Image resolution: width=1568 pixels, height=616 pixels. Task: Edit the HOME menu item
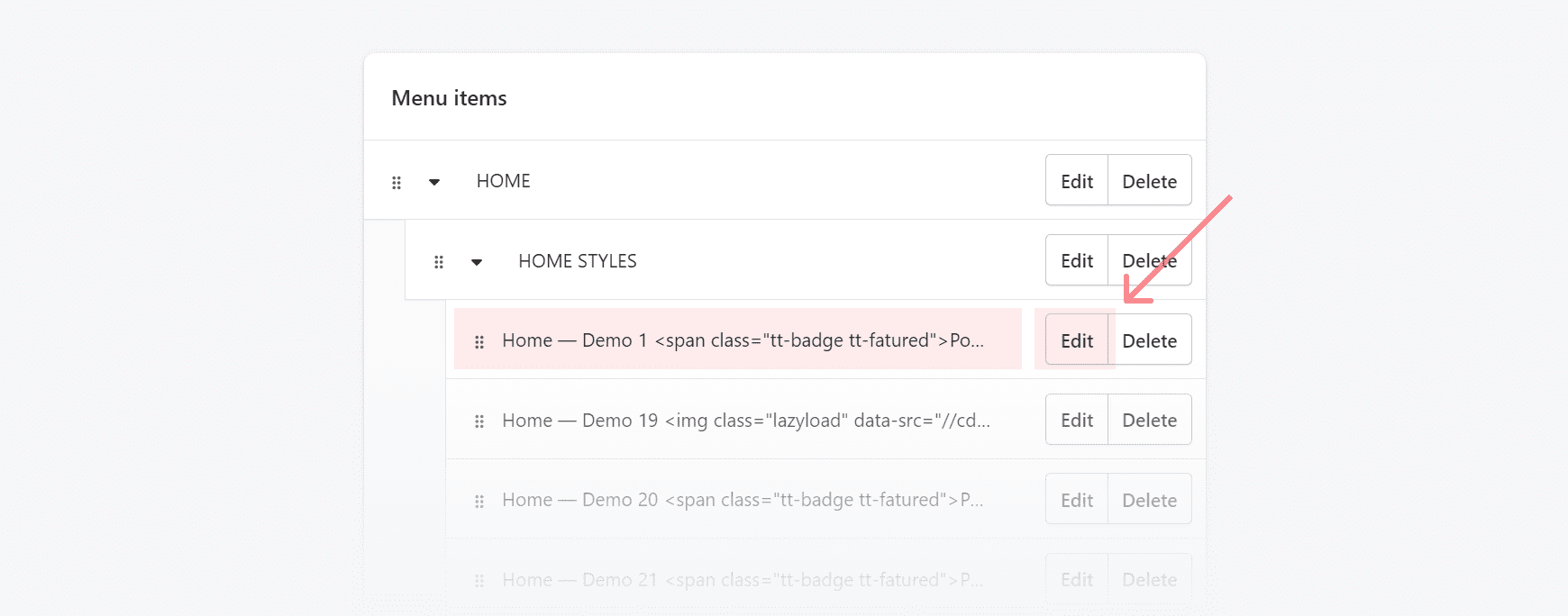pos(1077,181)
